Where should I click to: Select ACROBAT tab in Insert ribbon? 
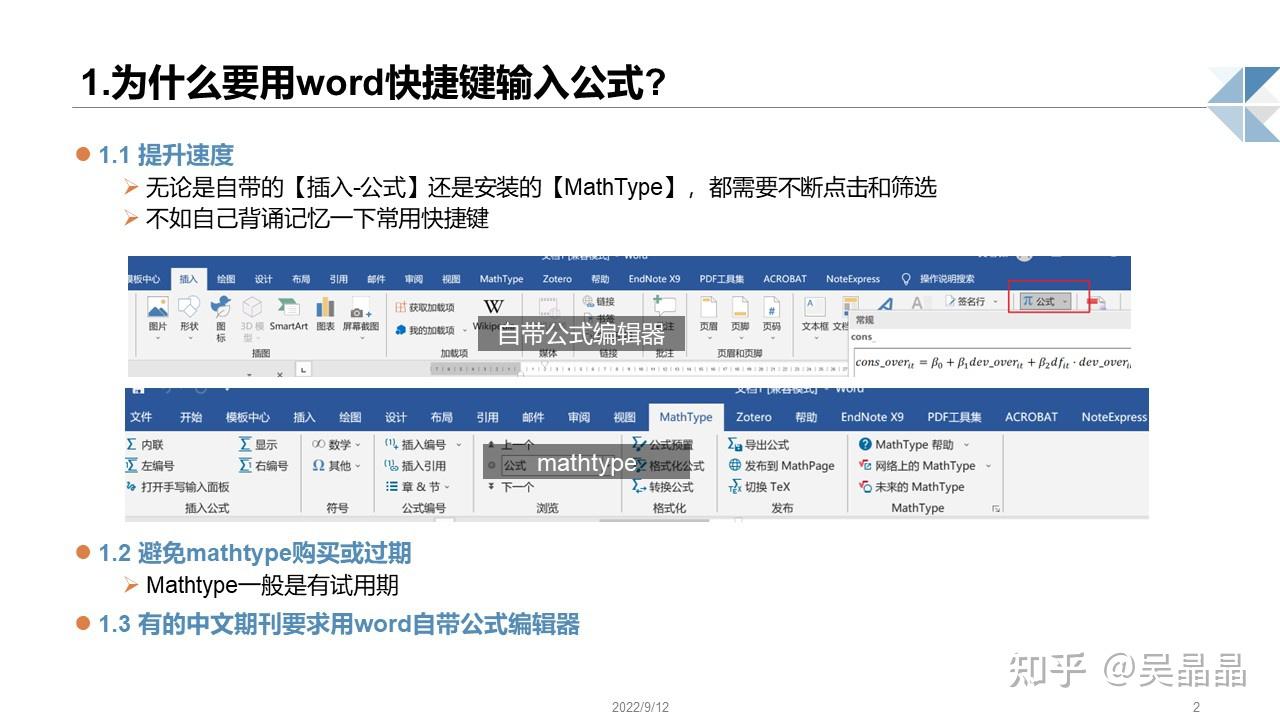pyautogui.click(x=785, y=279)
